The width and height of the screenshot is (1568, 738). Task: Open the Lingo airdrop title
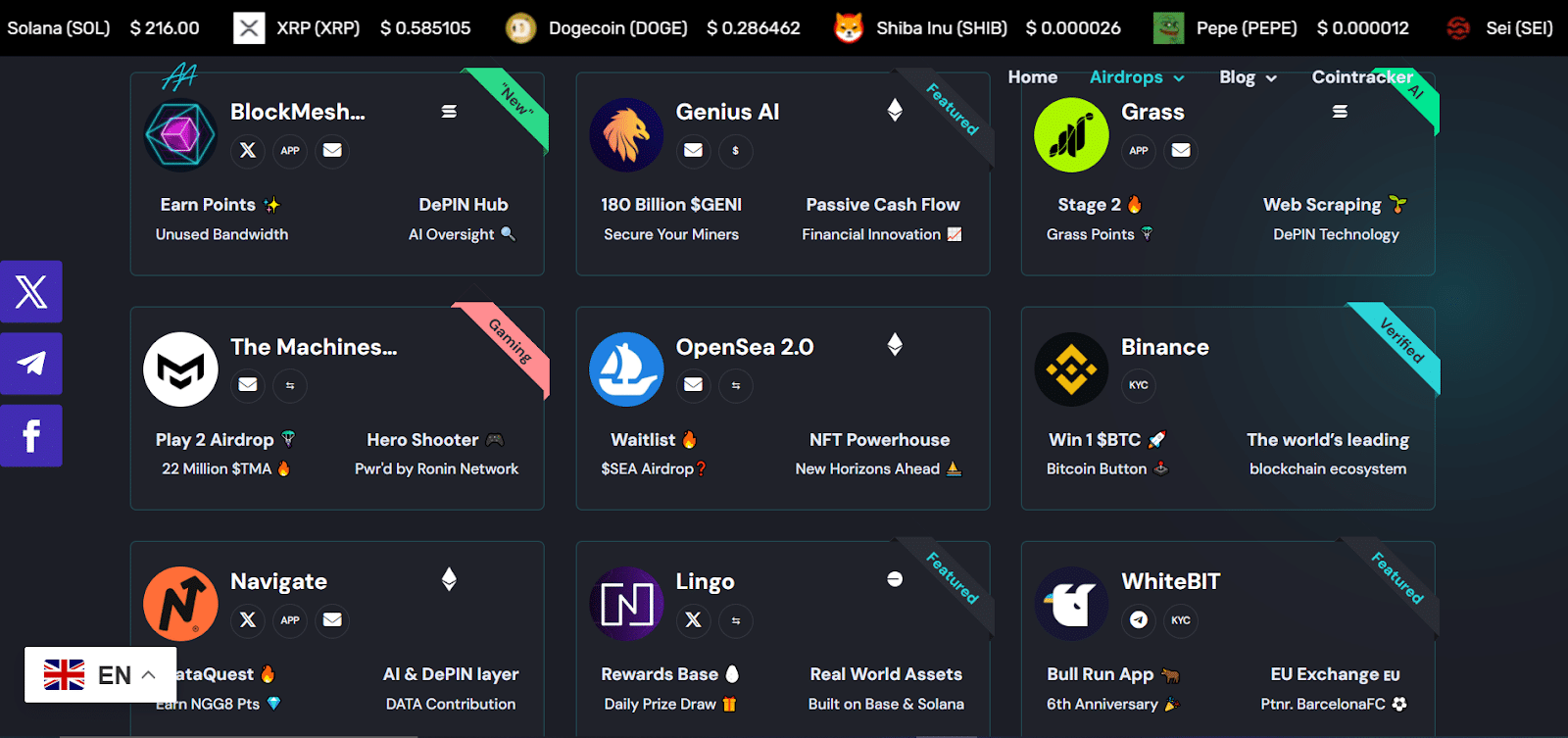tap(705, 581)
